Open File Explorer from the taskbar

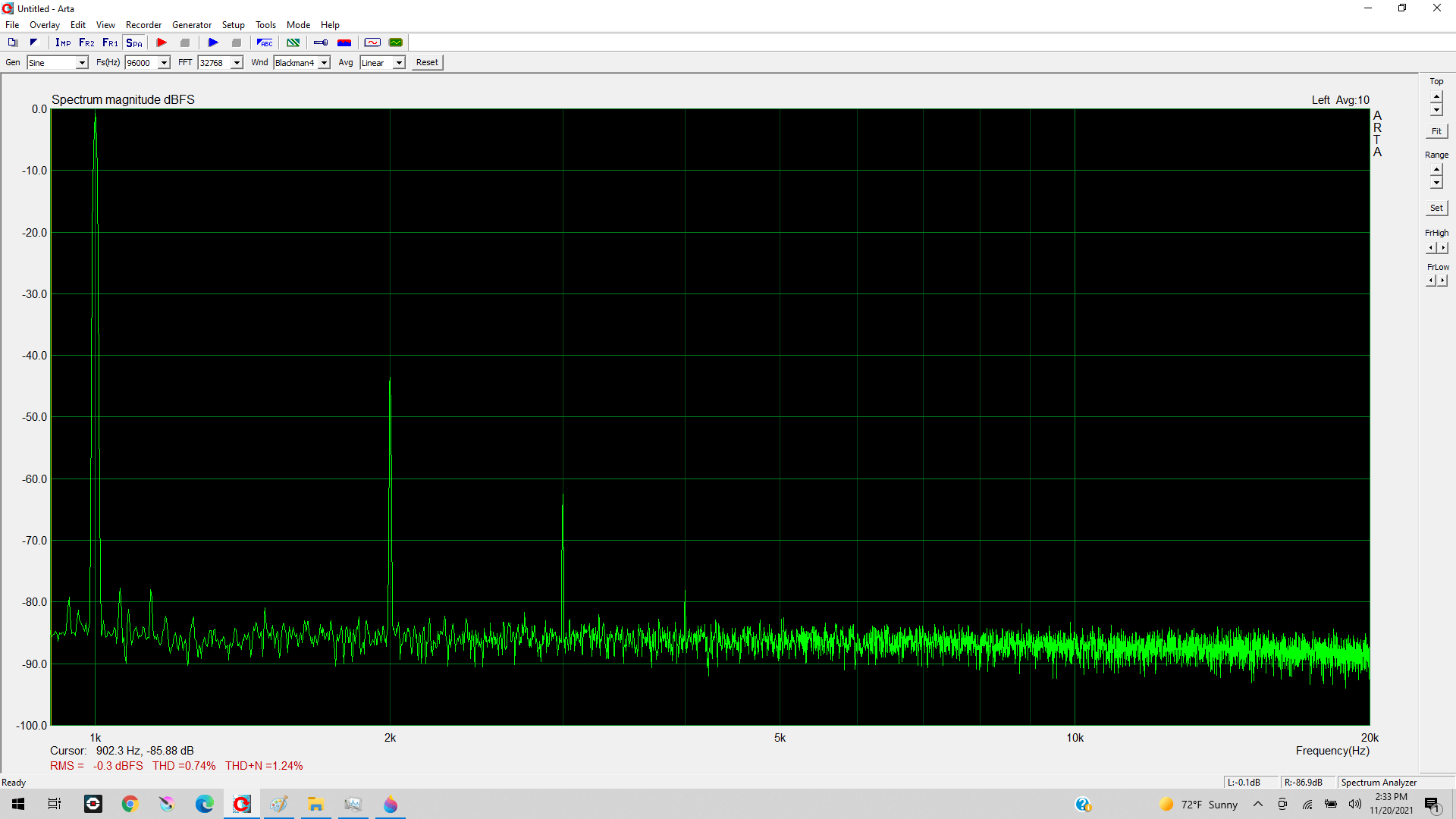315,804
